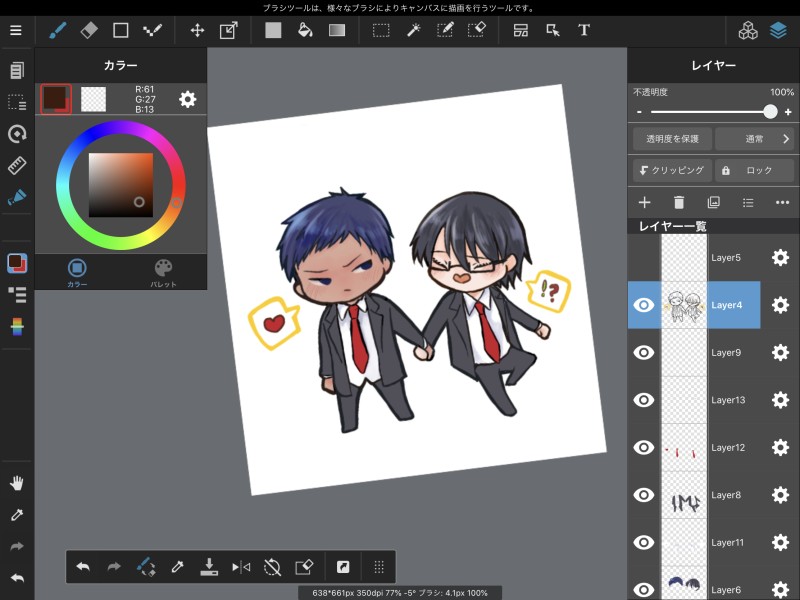This screenshot has width=800, height=600.
Task: Click the color wheel saturation square
Action: click(x=121, y=185)
